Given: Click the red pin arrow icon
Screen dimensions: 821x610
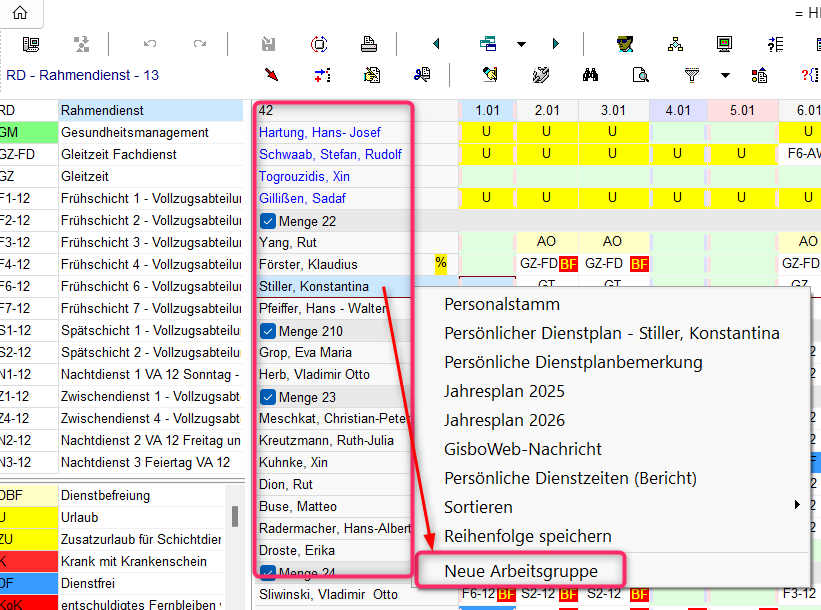Looking at the screenshot, I should [x=271, y=74].
